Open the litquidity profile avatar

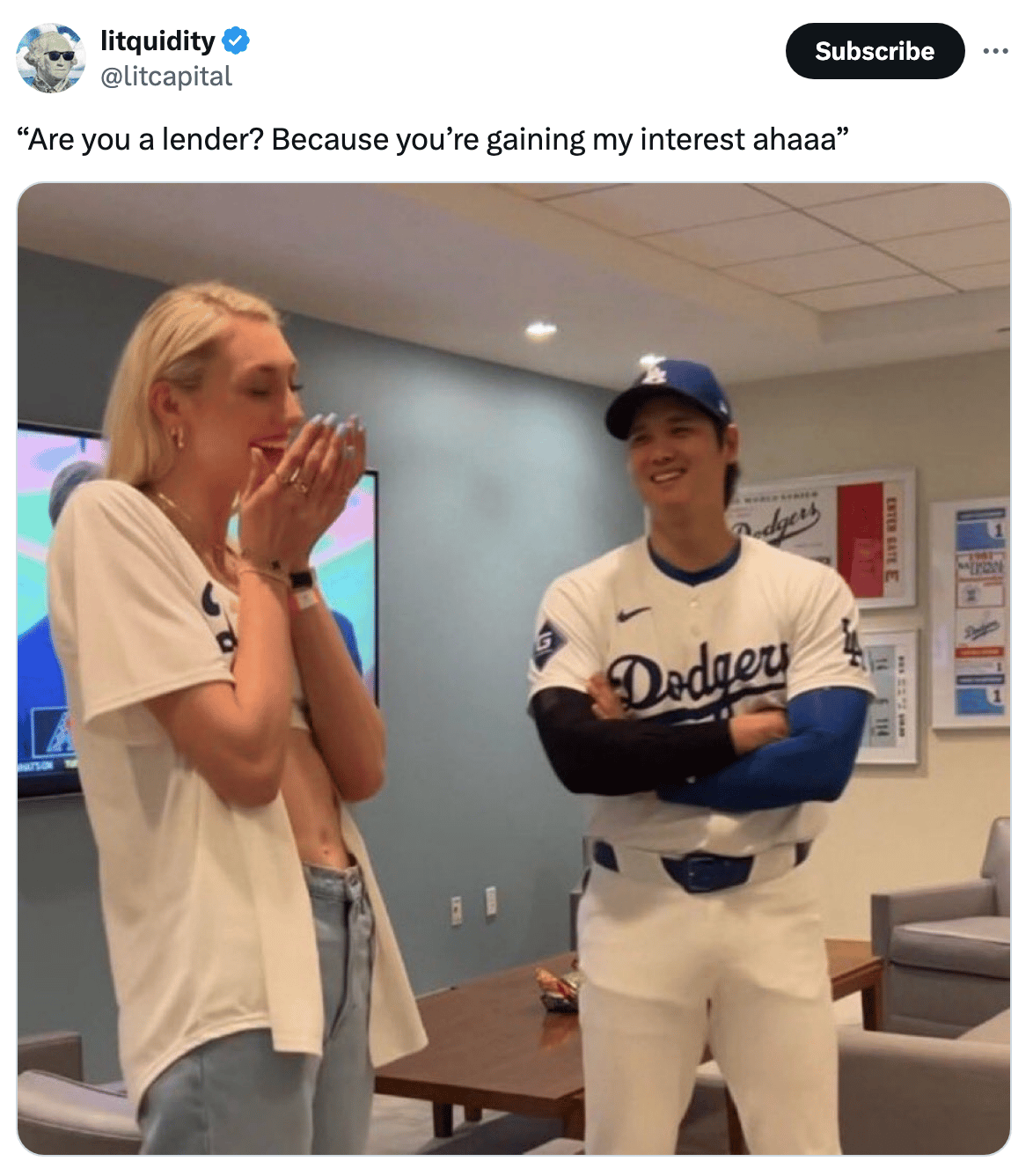[51, 58]
